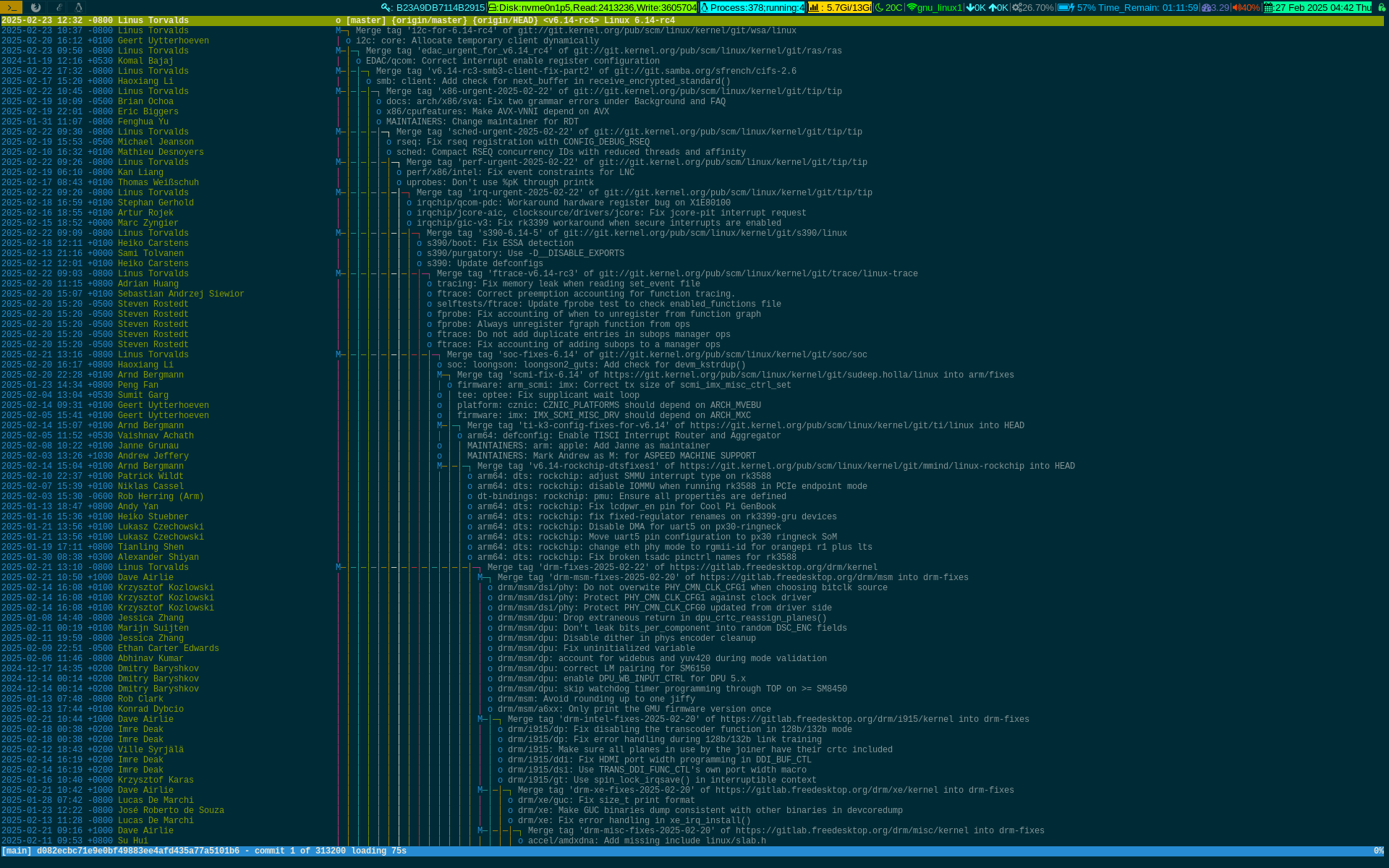Screen dimensions: 1389x868
Task: Open the Firefox workspace icon
Action: point(35,7)
